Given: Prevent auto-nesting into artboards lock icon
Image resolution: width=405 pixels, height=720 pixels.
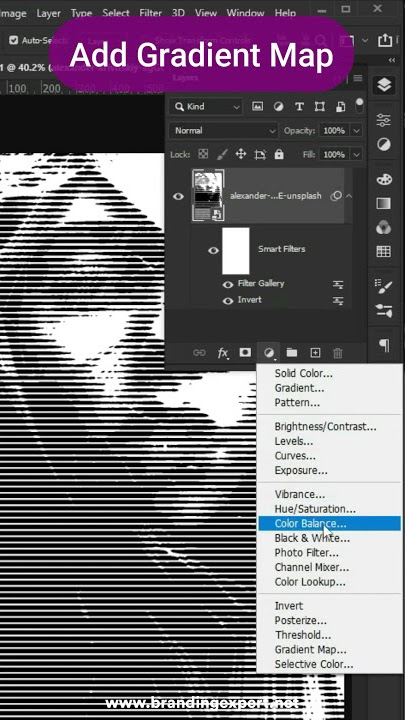Looking at the screenshot, I should coord(260,154).
